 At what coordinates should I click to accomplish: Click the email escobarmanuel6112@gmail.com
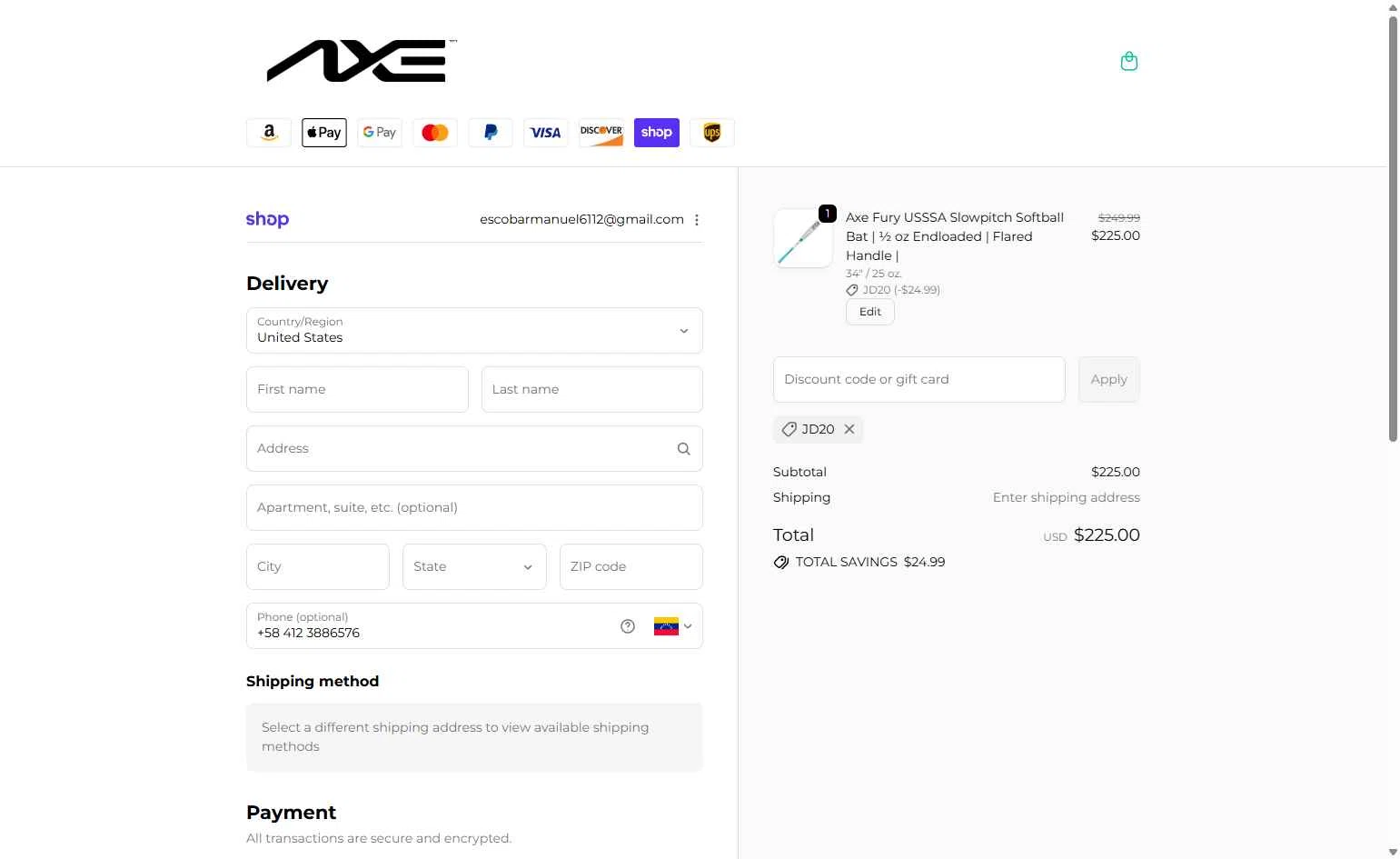pos(581,220)
